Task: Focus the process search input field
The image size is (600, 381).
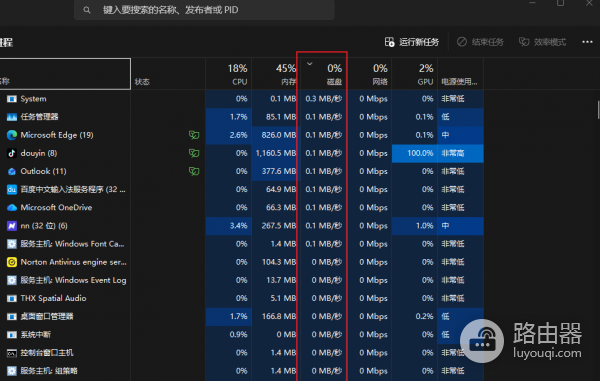Action: pos(204,10)
